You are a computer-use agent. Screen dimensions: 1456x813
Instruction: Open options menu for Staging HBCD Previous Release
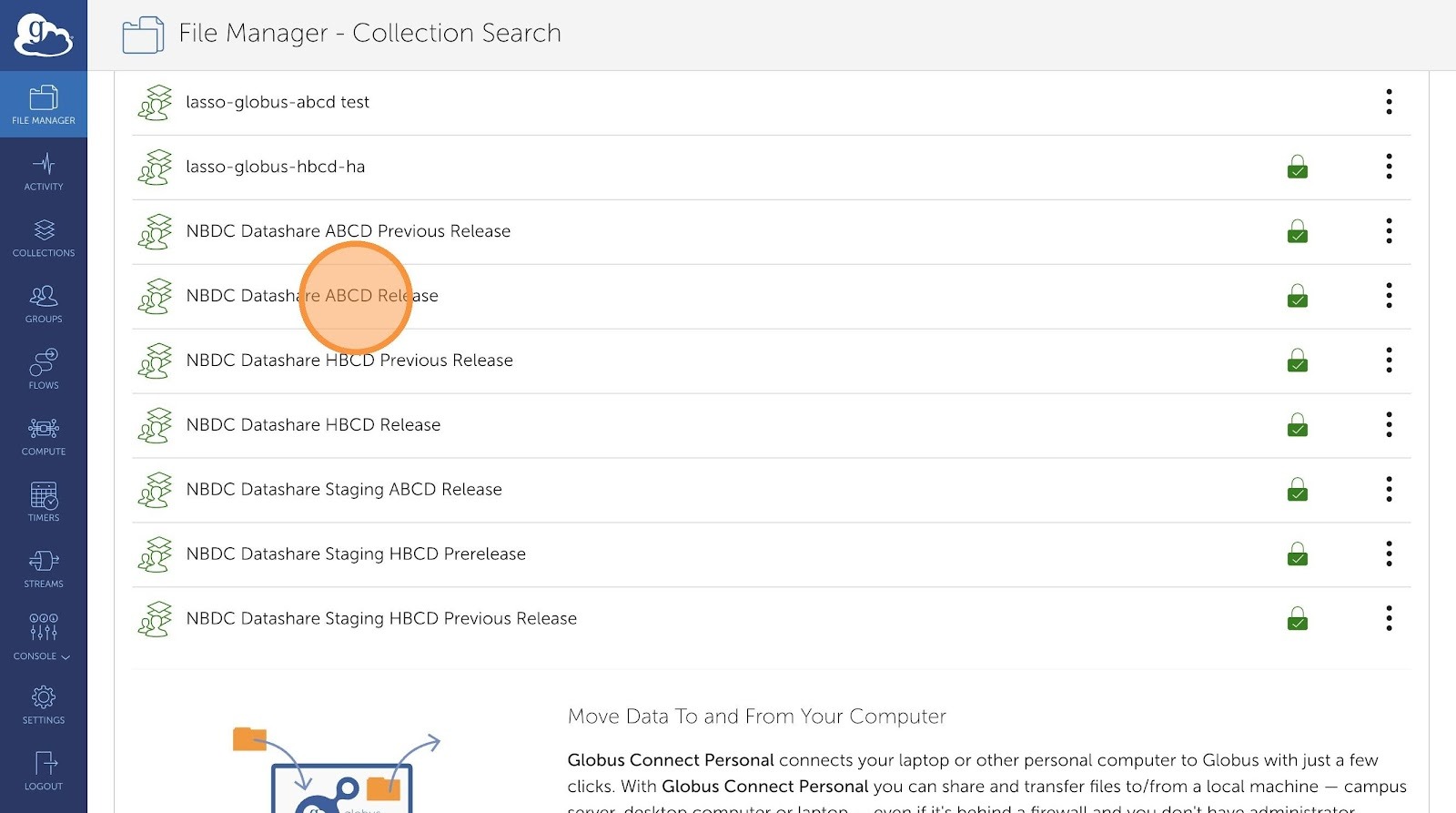[1389, 619]
